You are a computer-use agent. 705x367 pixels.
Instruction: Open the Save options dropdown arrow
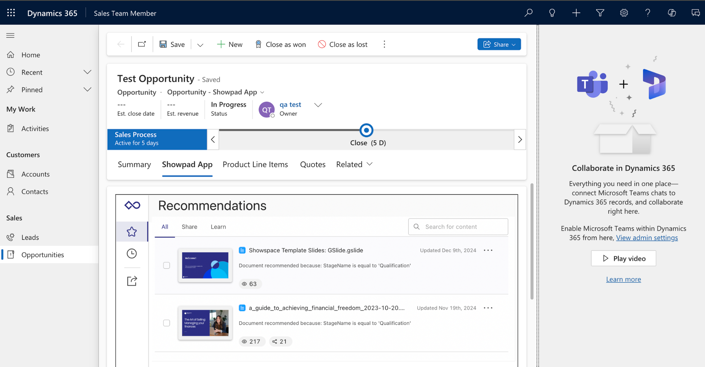pos(200,45)
